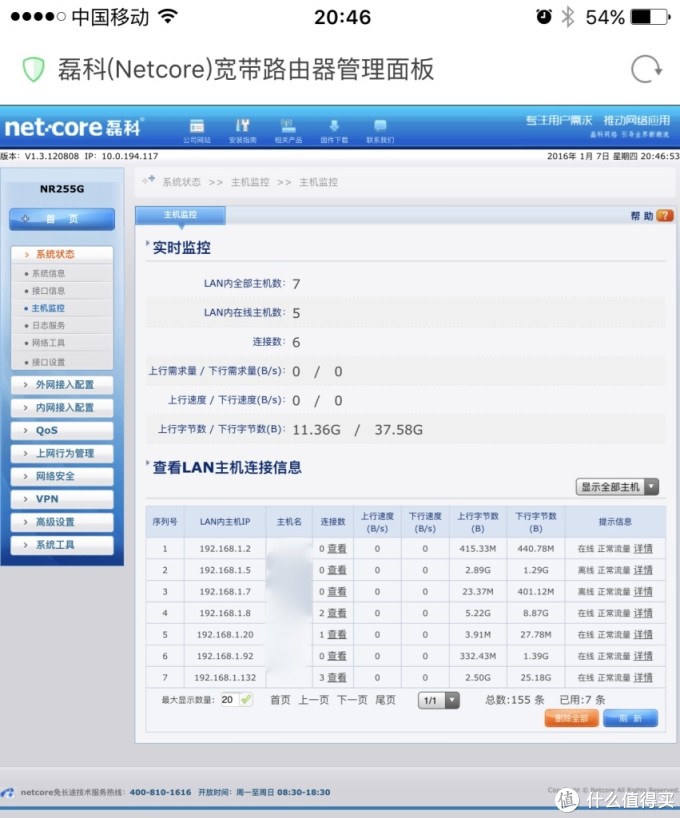Tap the Bluetooth status icon
Screen dimensions: 680x818
point(567,17)
